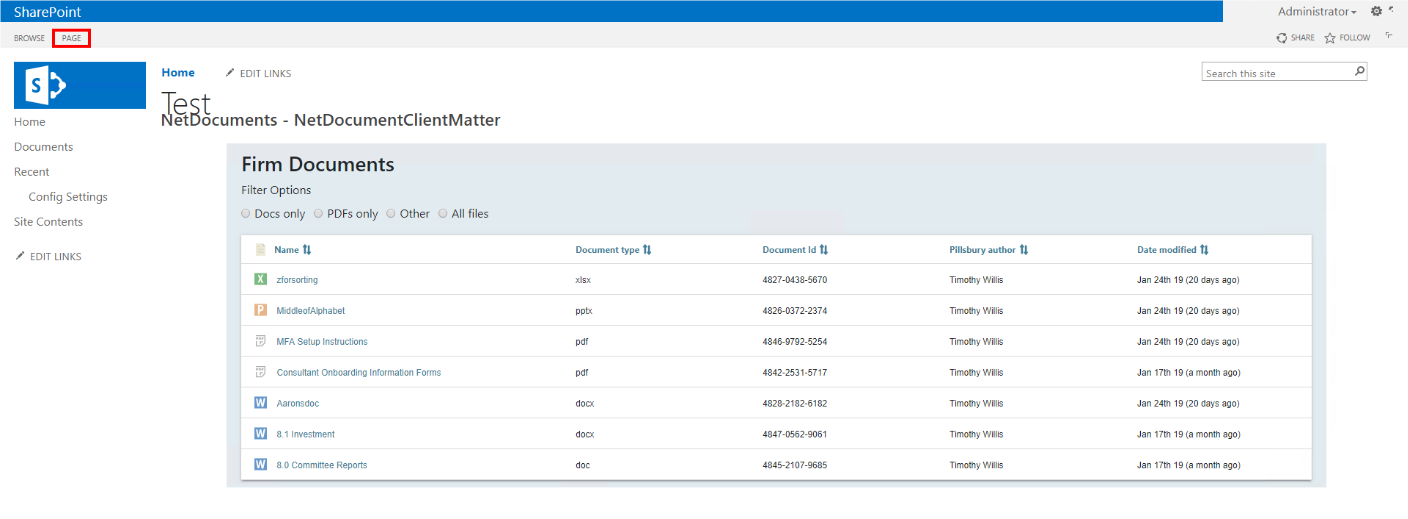
Task: Click the Test site title
Action: [186, 102]
